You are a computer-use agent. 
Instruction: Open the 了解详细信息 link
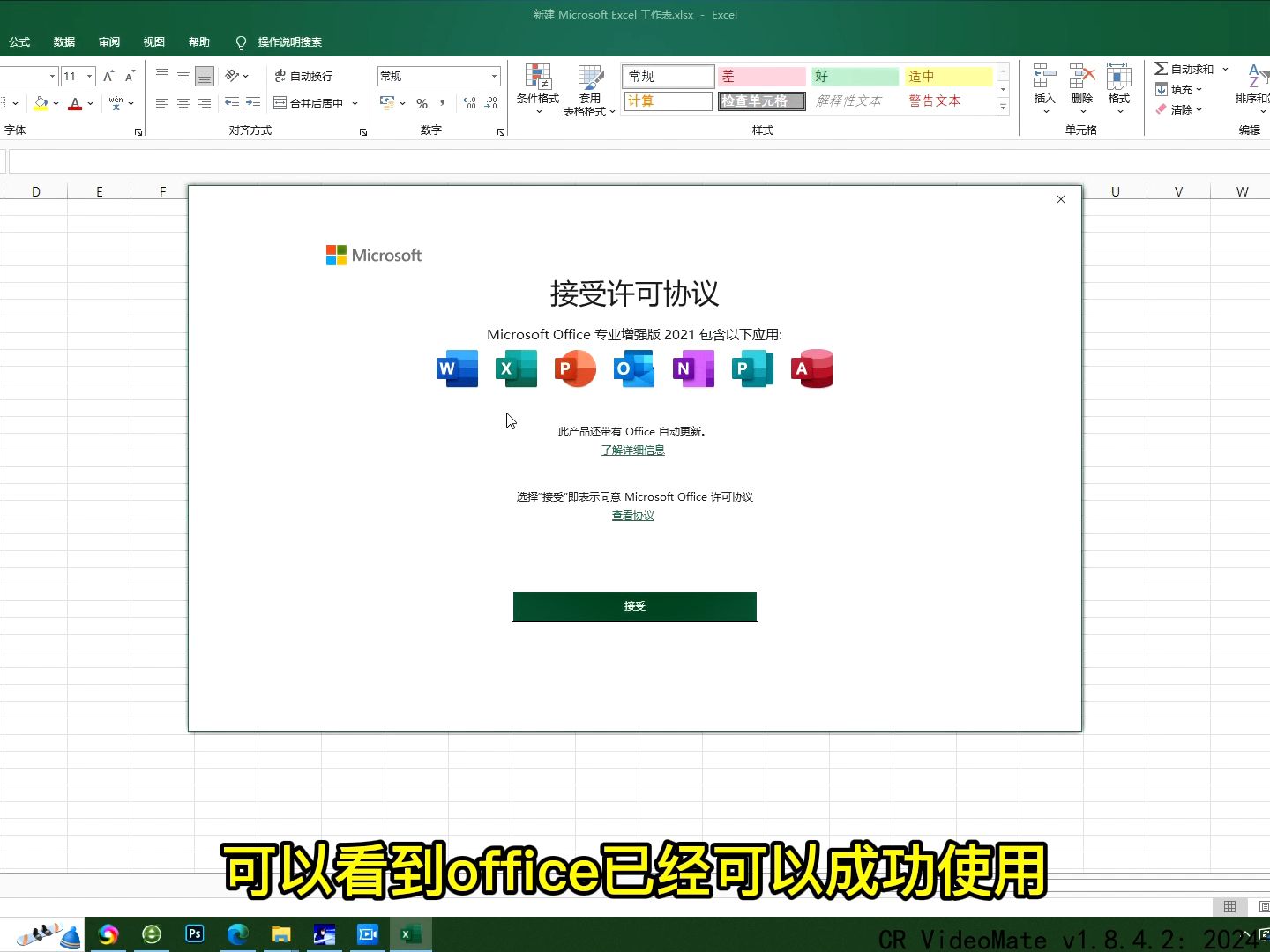[x=633, y=450]
